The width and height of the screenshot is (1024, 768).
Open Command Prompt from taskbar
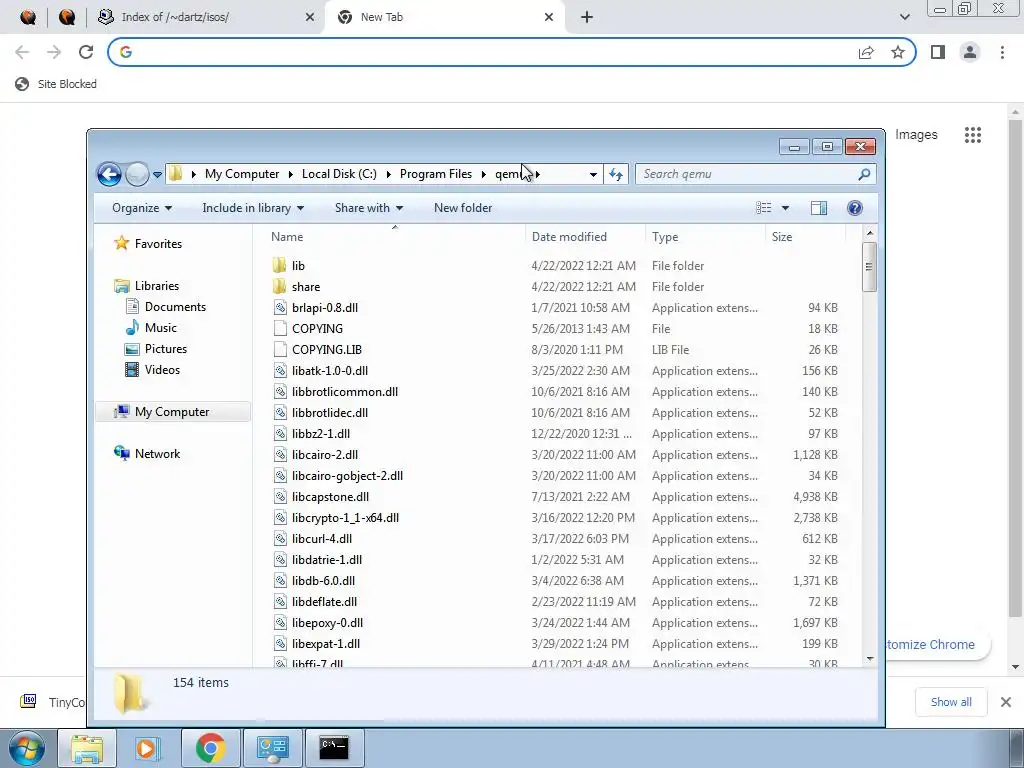(x=334, y=748)
